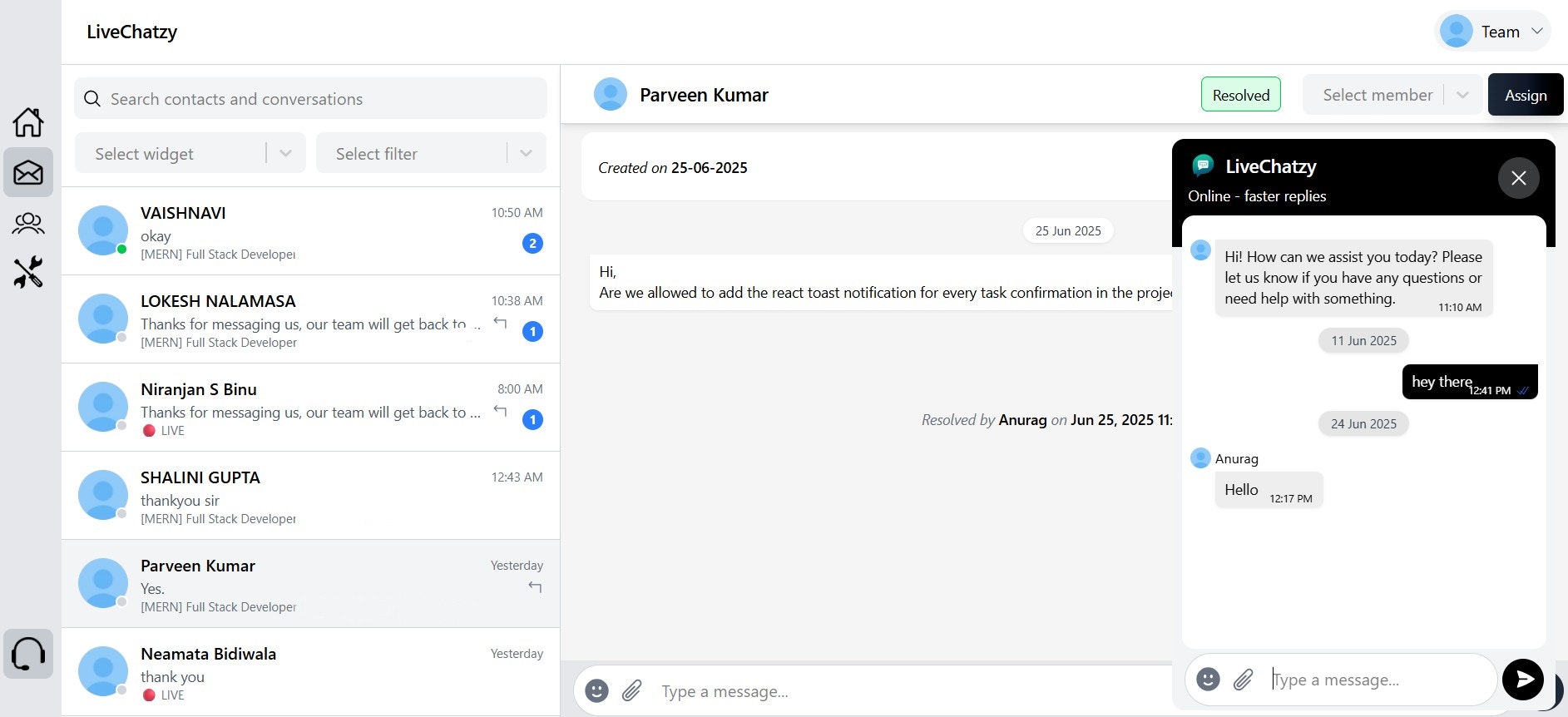Screen dimensions: 1568x717
Task: Click the 'Created on 25-06-2025' text
Action: 673,167
